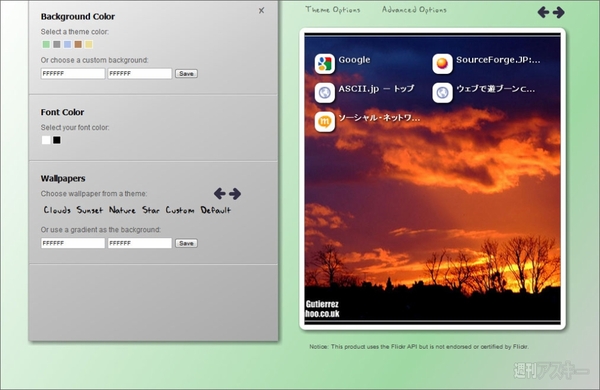
Task: Open the Google bookmark icon
Action: (324, 64)
